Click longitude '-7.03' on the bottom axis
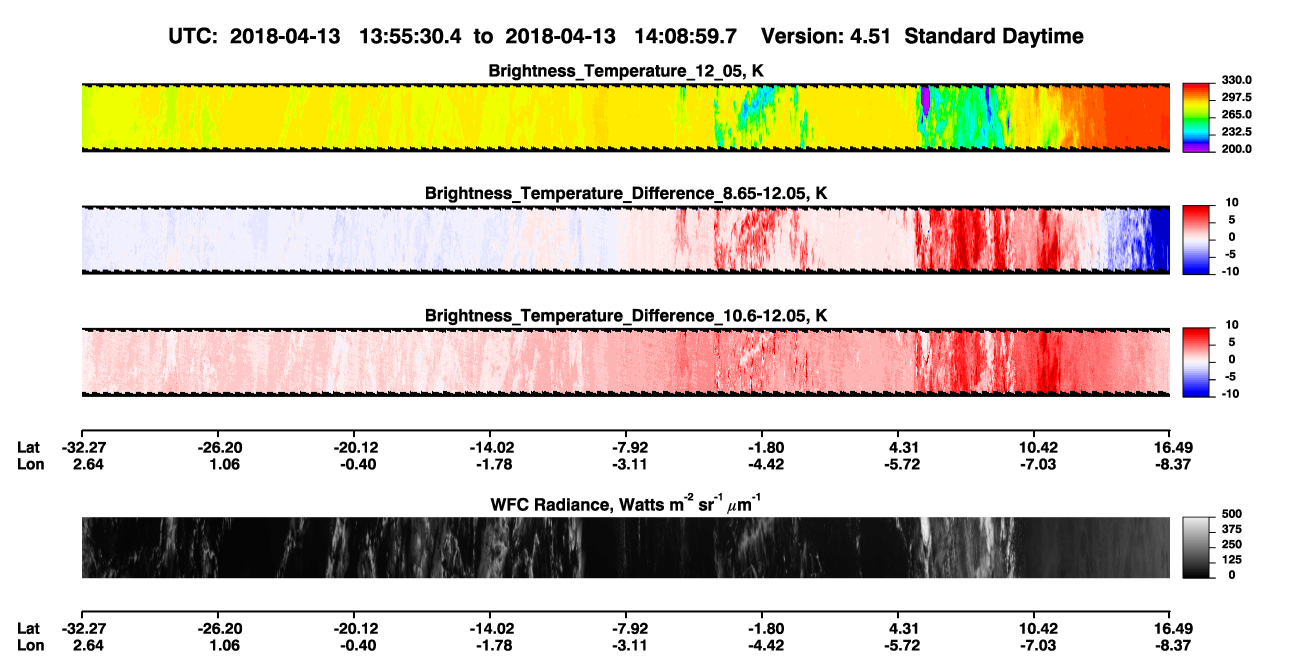 (1036, 644)
